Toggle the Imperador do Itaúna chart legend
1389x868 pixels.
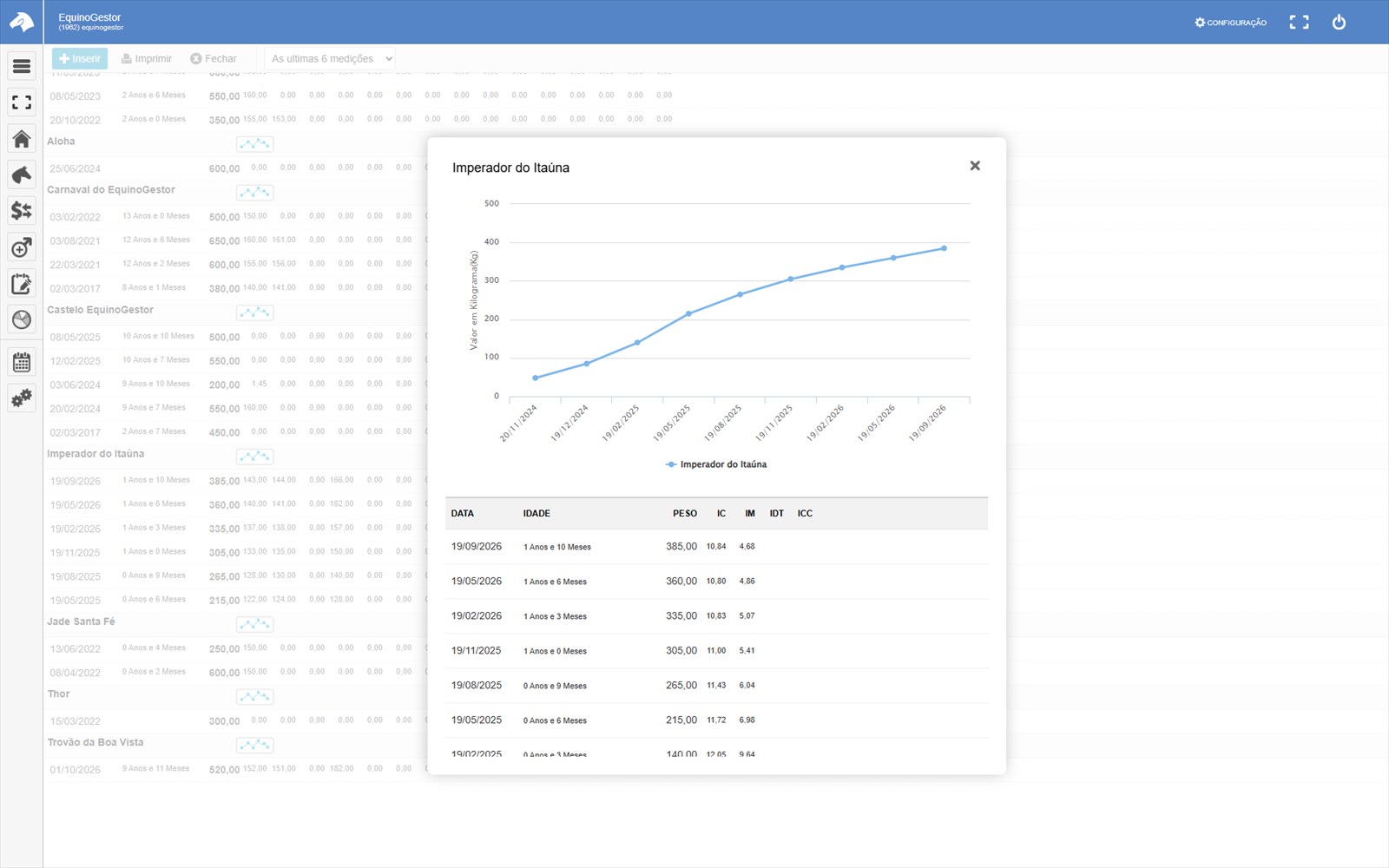pos(716,464)
